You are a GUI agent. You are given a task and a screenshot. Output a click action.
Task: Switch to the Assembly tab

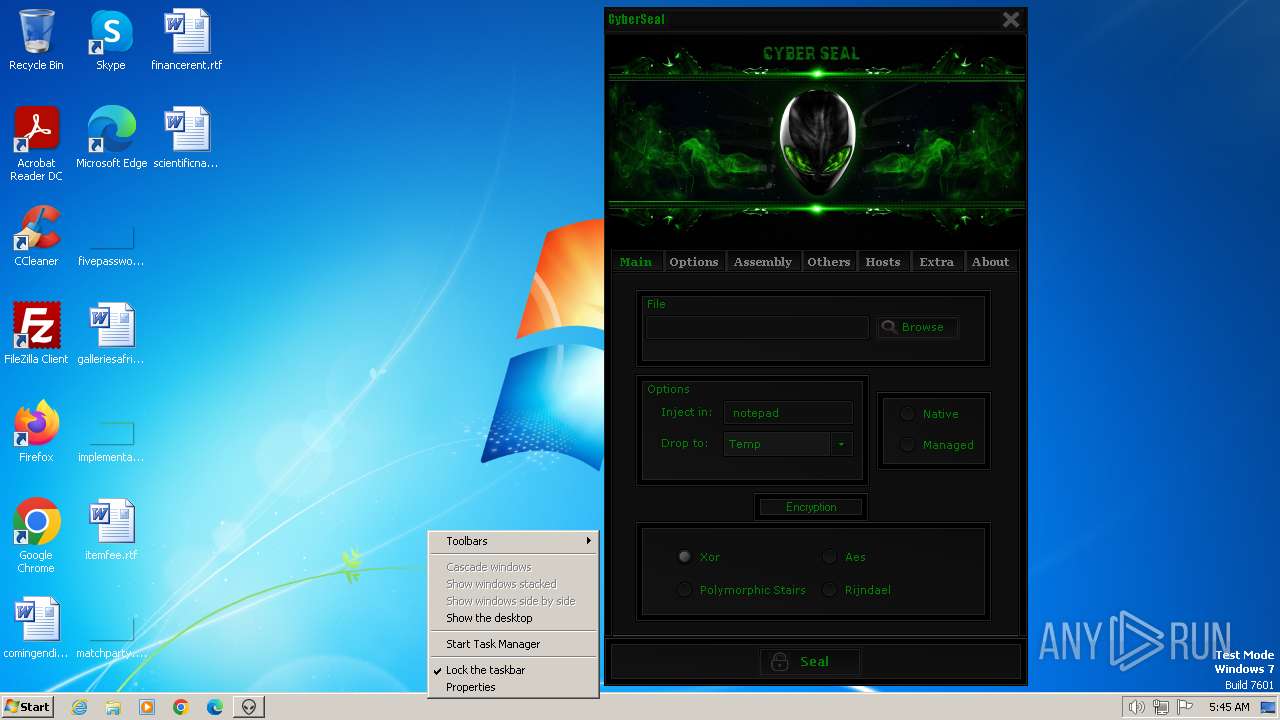click(763, 262)
